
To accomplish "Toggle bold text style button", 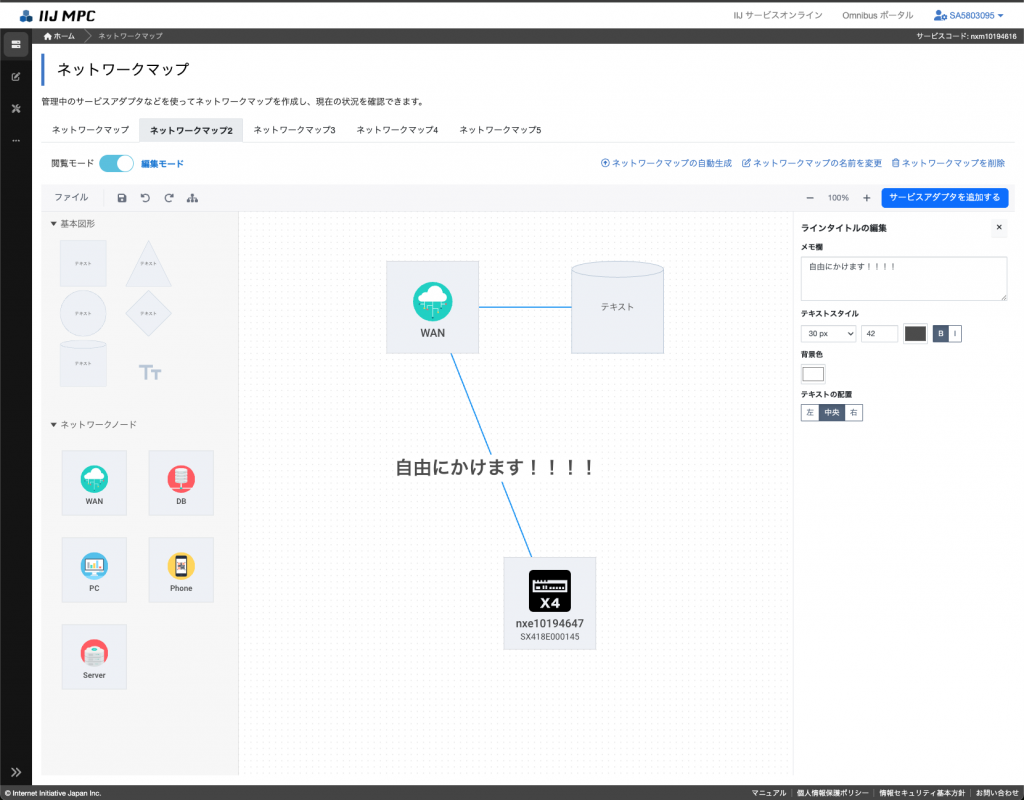I will 940,334.
